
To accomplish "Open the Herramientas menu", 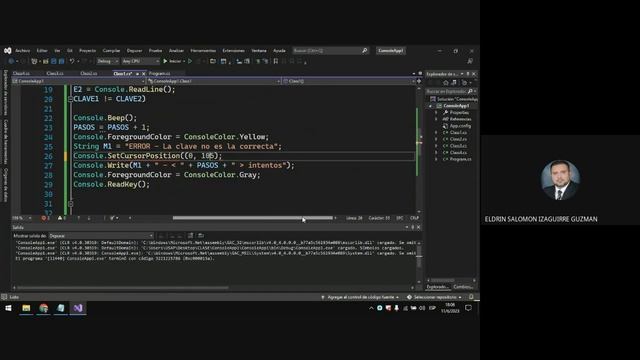I will point(203,51).
